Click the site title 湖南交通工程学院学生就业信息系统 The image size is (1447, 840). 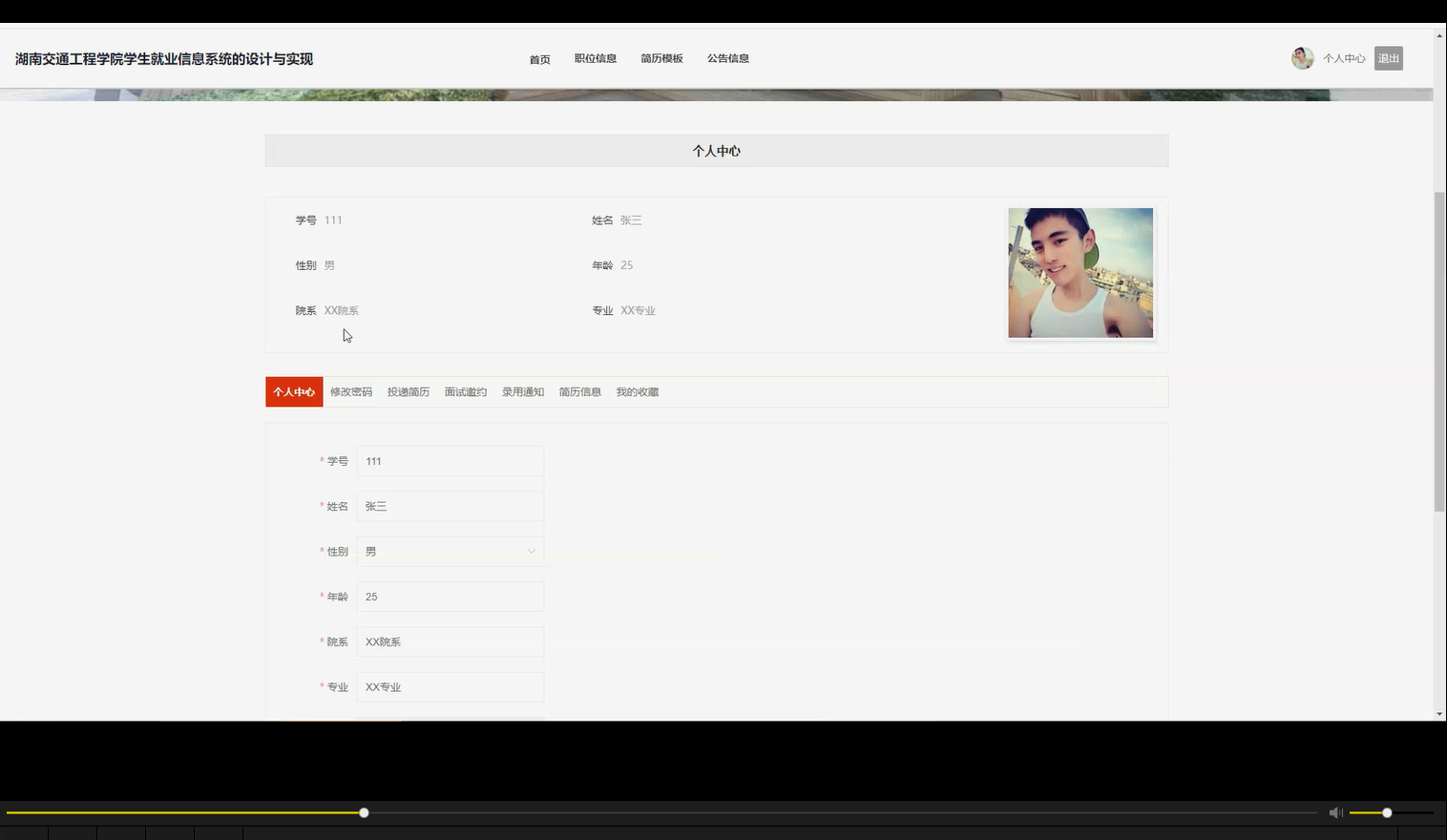pyautogui.click(x=164, y=59)
